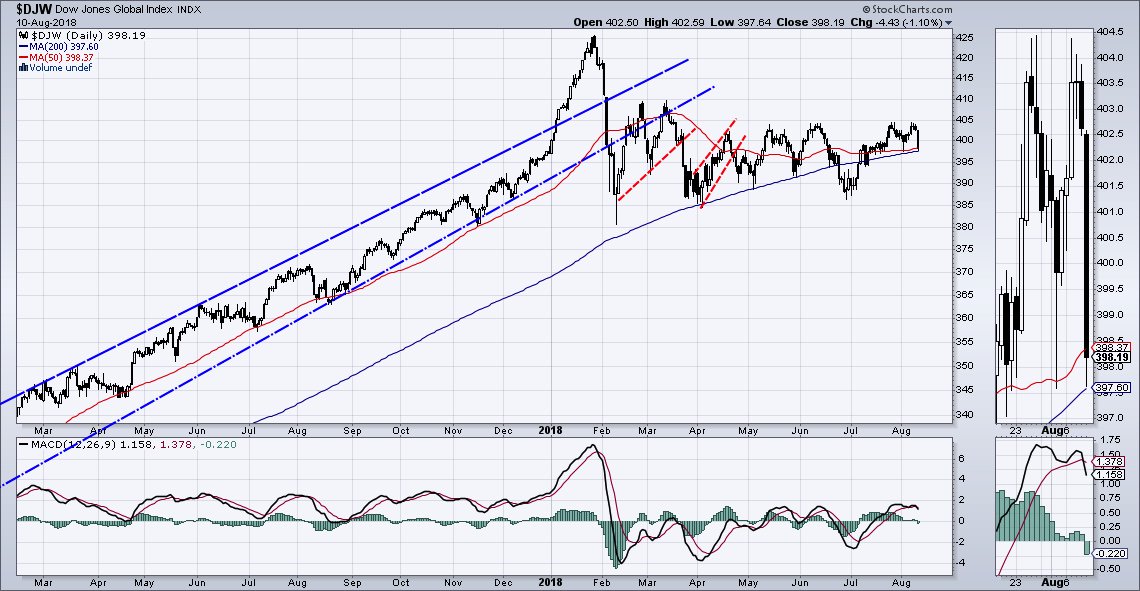
Task: Click the 1.158 tag on MACD zoom axis
Action: 1109,474
